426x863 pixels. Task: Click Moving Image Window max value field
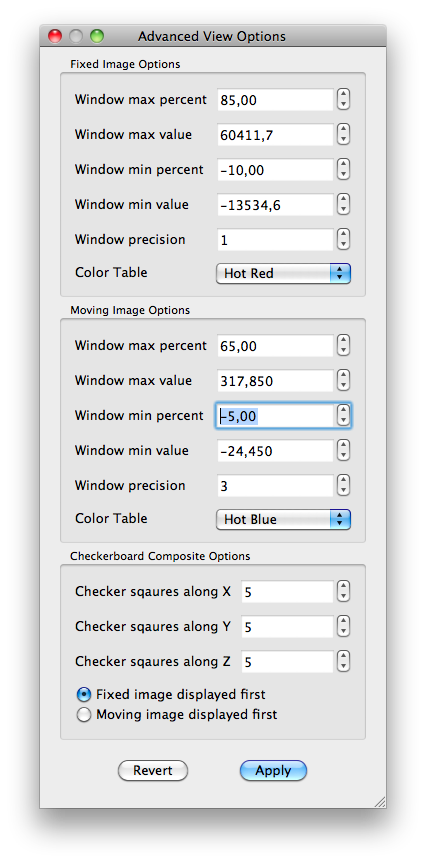pyautogui.click(x=275, y=381)
